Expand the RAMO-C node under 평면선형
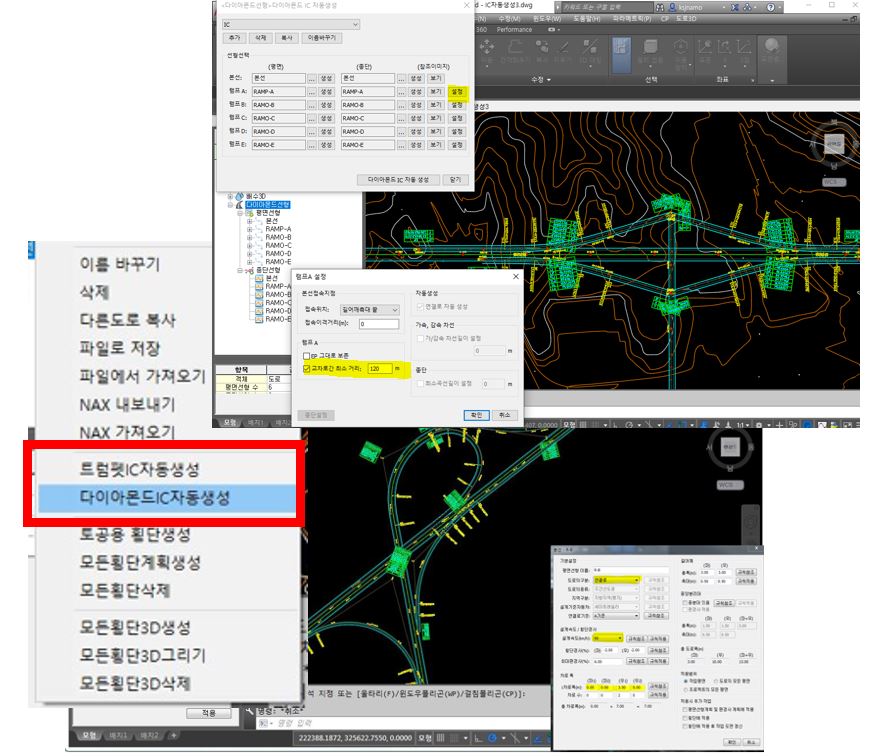The image size is (870, 756). 250,245
